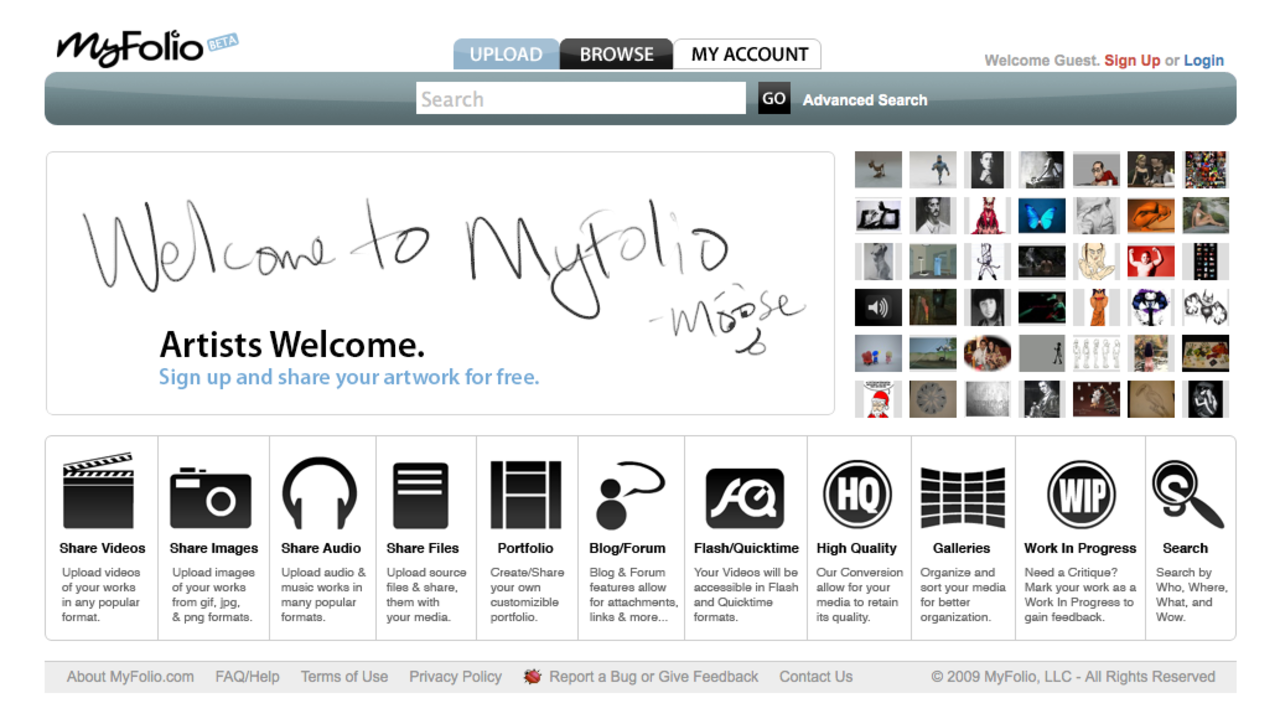Open the audio thumbnail with speaker icon
The width and height of the screenshot is (1280, 724).
click(877, 307)
